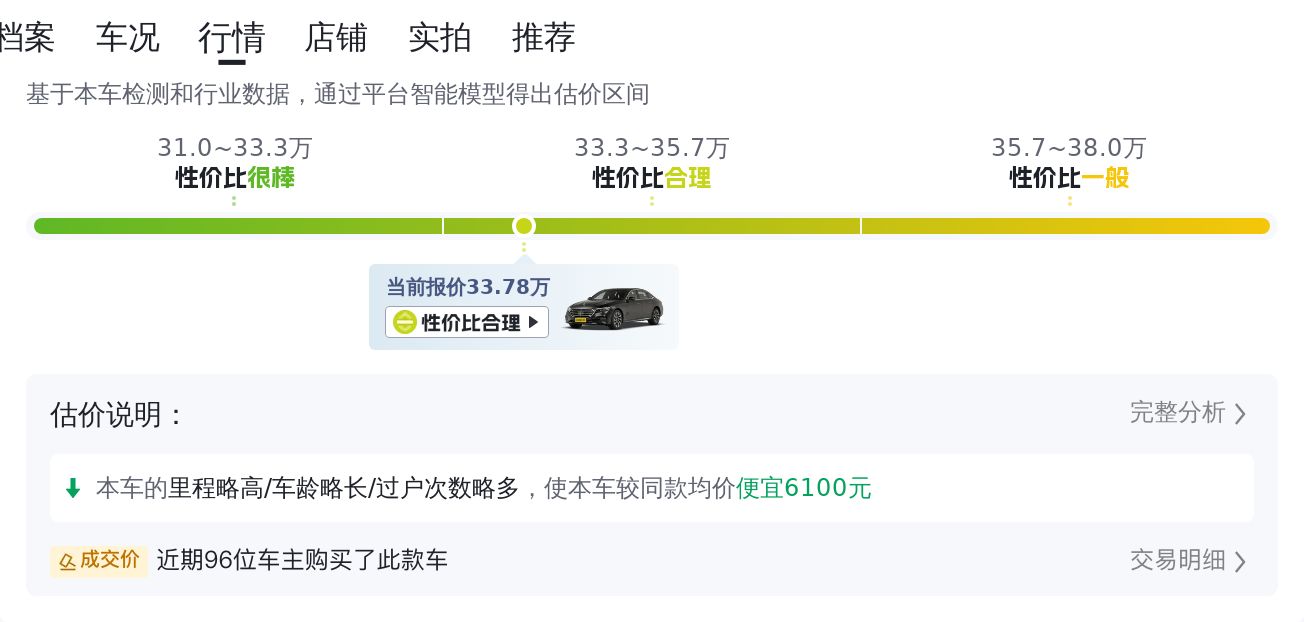Screen dimensions: 1304x622
Task: Click the 成交价 orange badge
Action: click(99, 561)
